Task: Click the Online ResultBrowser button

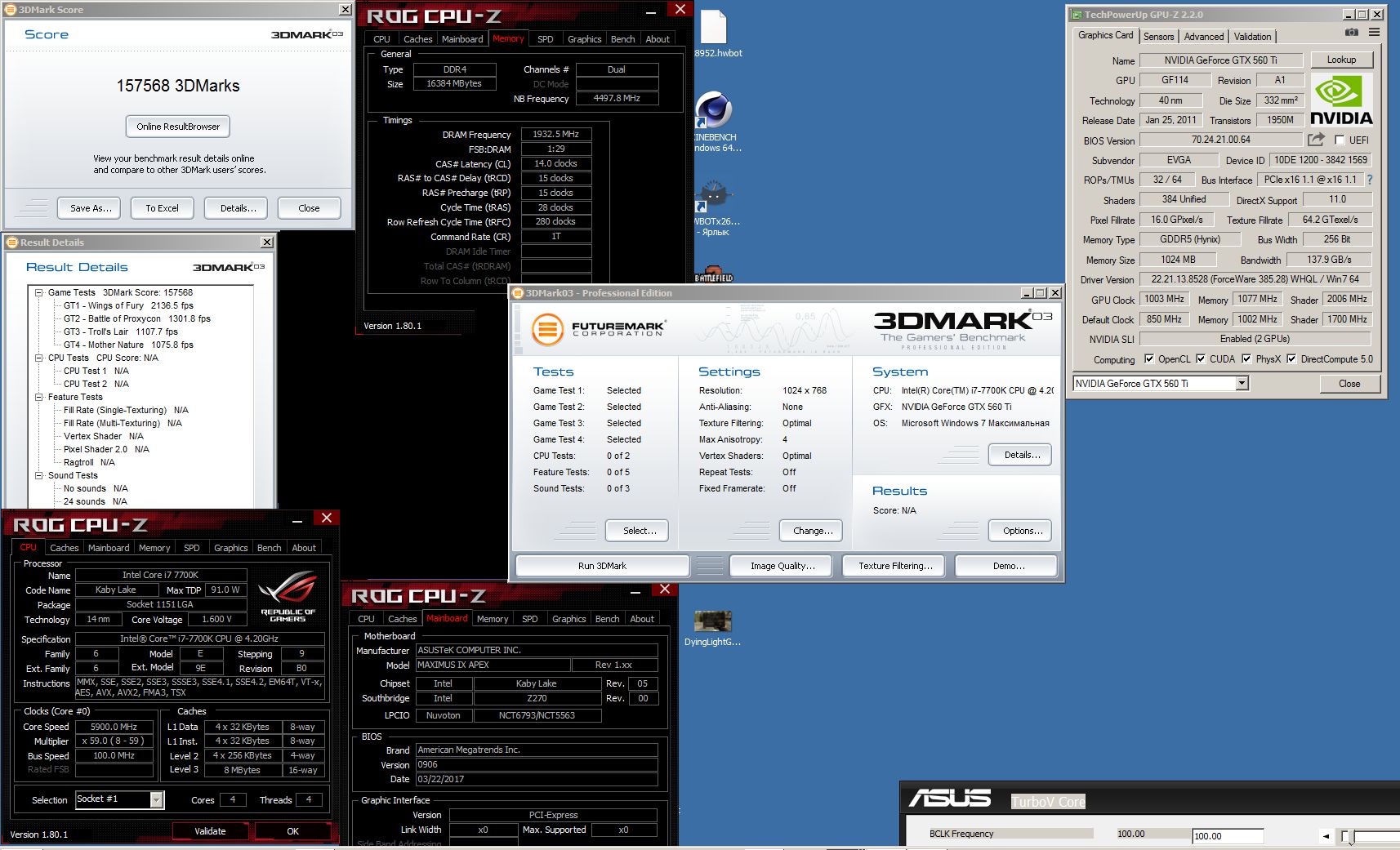Action: [178, 127]
